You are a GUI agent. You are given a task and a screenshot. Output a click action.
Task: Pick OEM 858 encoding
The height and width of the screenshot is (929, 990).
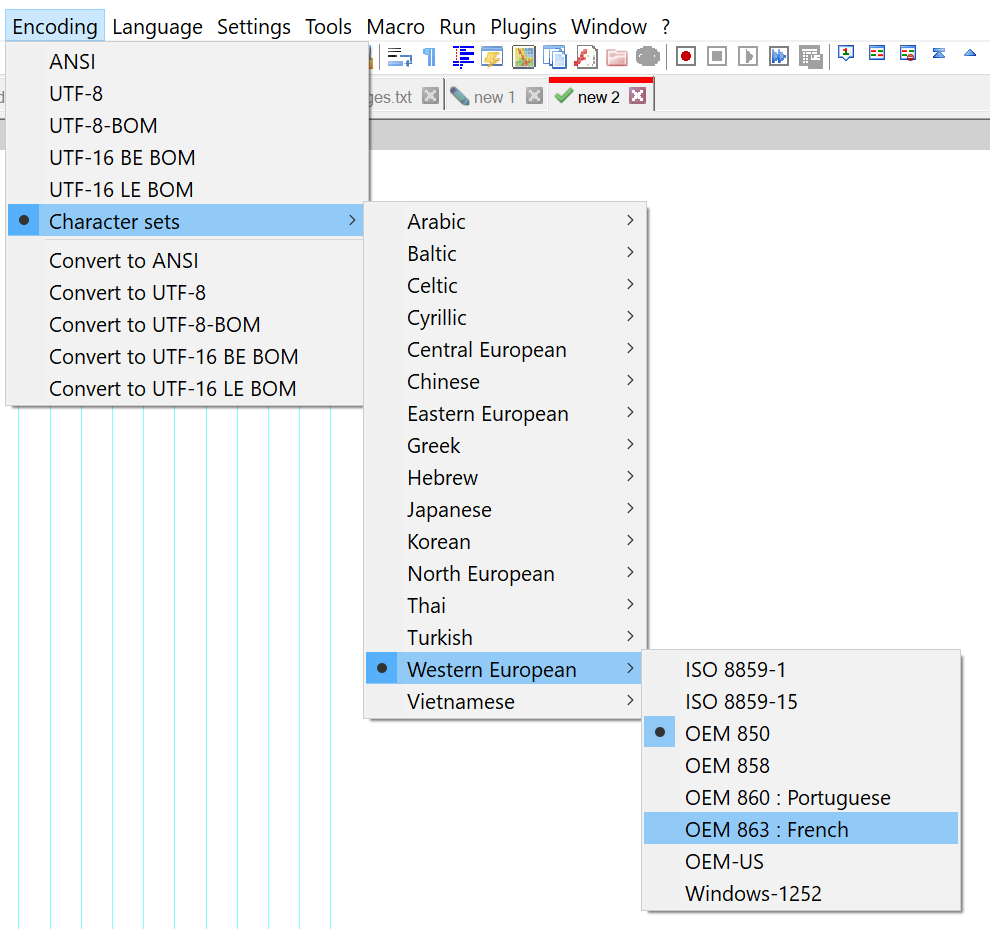pyautogui.click(x=801, y=765)
